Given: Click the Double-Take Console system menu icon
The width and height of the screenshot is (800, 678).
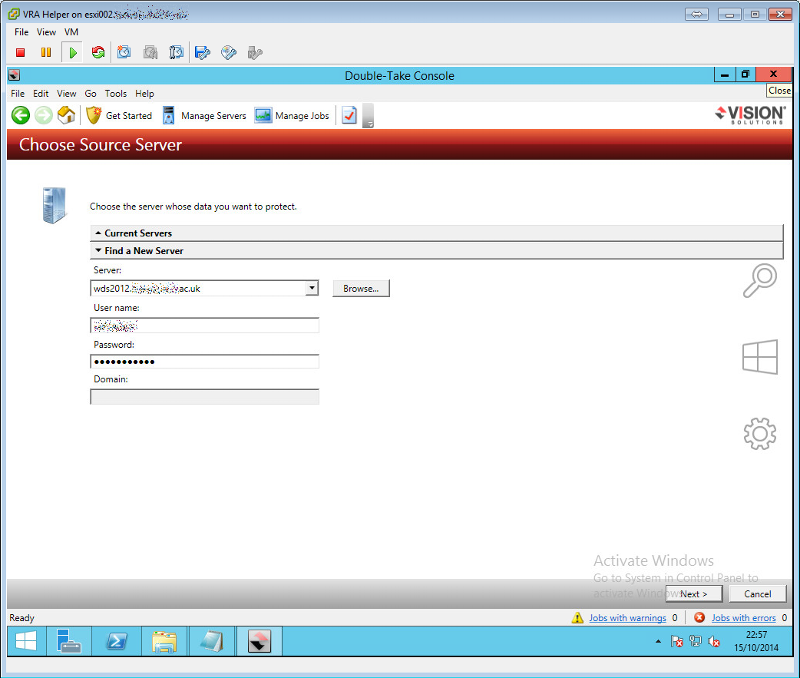Looking at the screenshot, I should [x=14, y=76].
